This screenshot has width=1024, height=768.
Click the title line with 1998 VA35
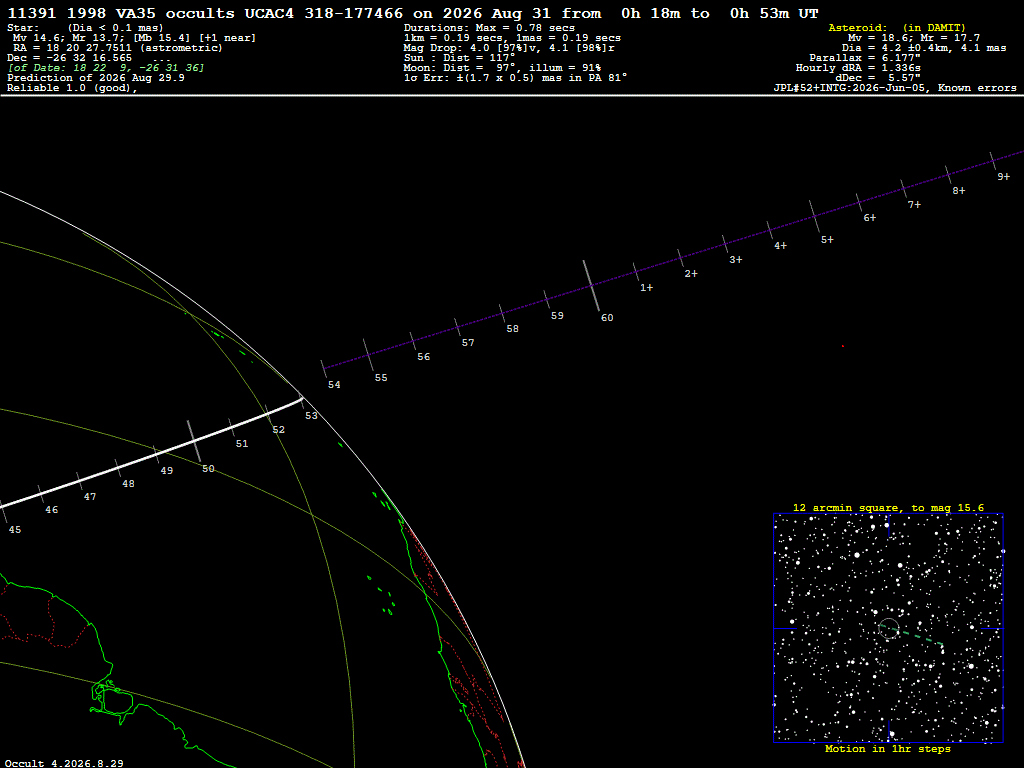(413, 13)
